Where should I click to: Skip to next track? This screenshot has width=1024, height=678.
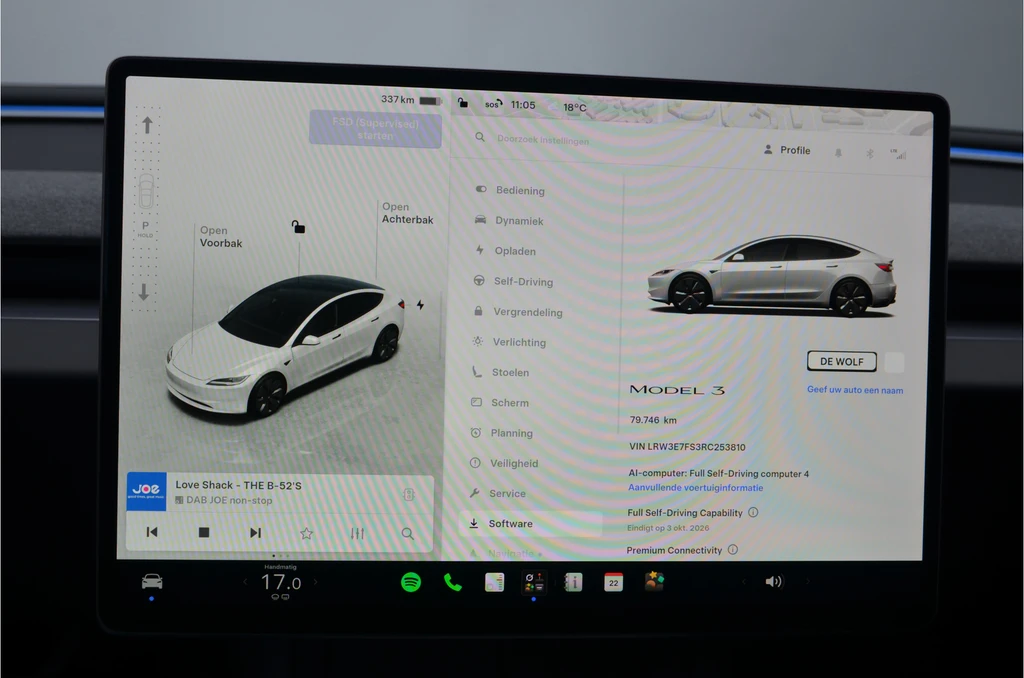pos(255,533)
